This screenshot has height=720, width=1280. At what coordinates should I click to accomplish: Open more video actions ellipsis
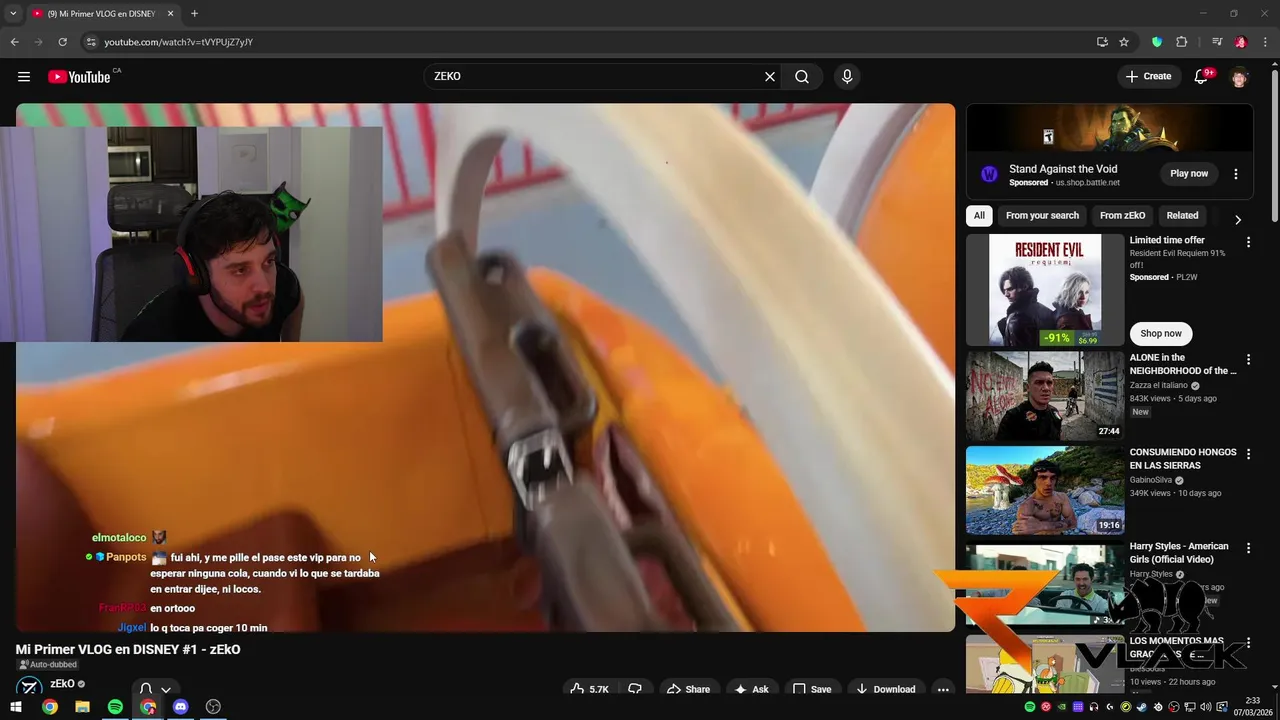[x=942, y=689]
